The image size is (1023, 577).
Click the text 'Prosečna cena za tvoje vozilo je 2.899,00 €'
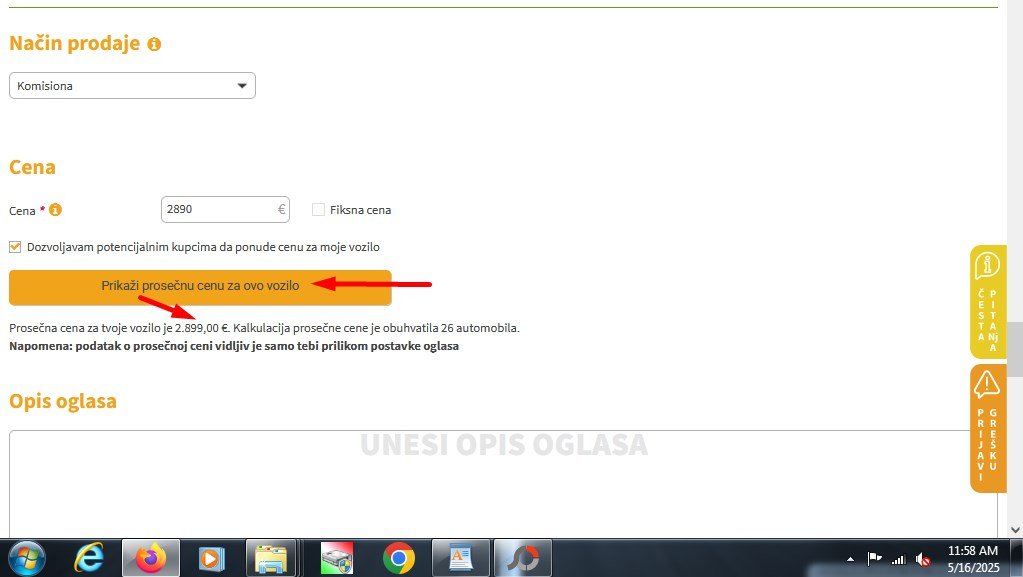click(119, 328)
